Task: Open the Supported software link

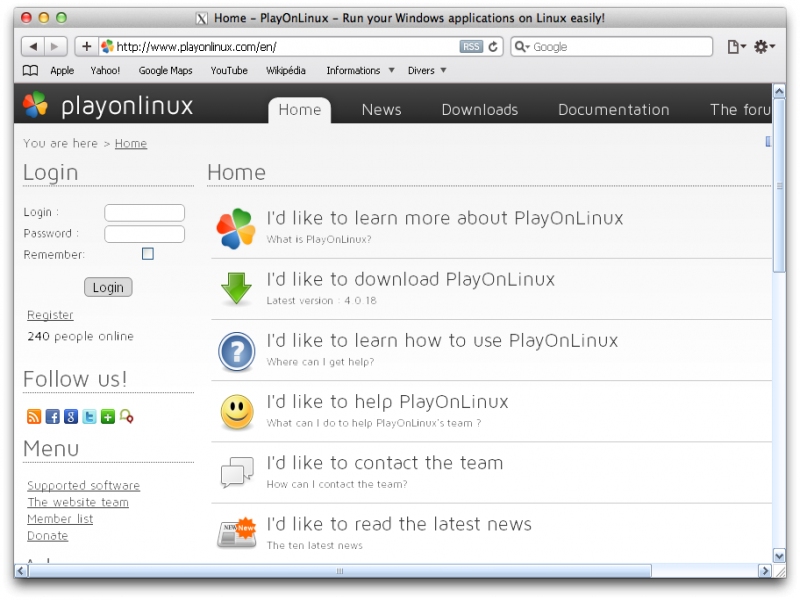Action: pos(83,486)
